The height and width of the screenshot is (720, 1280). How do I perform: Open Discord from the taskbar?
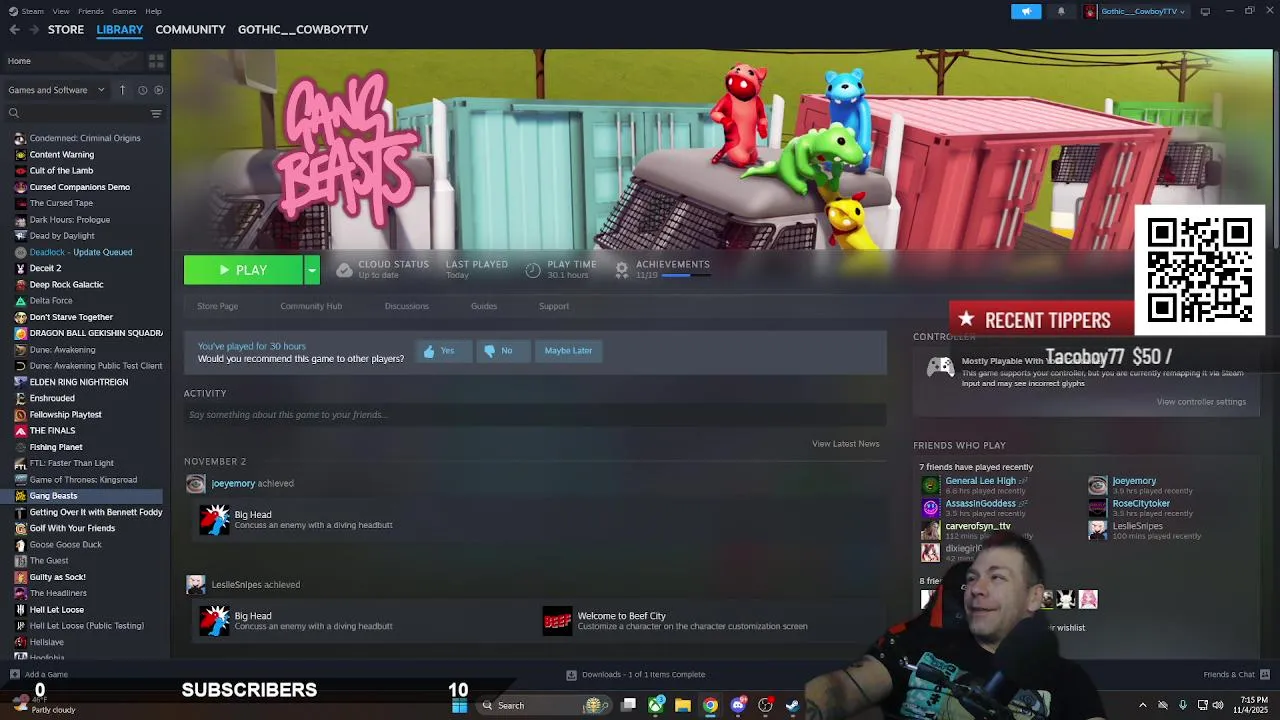point(738,706)
